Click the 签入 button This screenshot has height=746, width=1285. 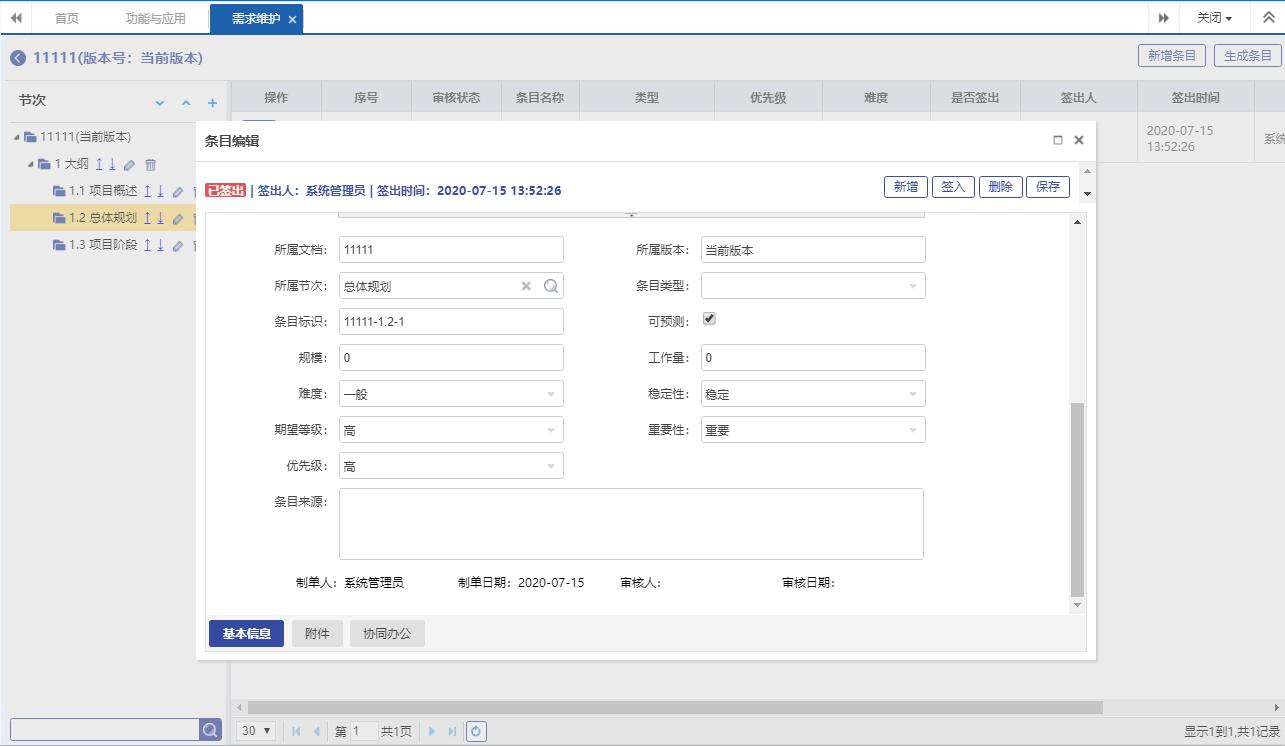pyautogui.click(x=953, y=187)
